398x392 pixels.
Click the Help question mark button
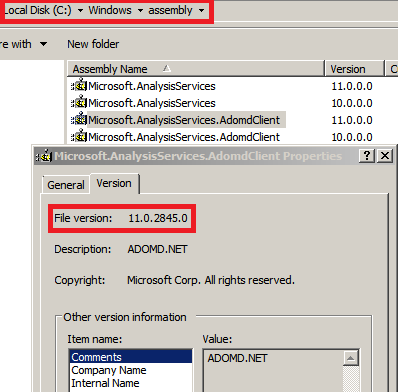(x=367, y=156)
